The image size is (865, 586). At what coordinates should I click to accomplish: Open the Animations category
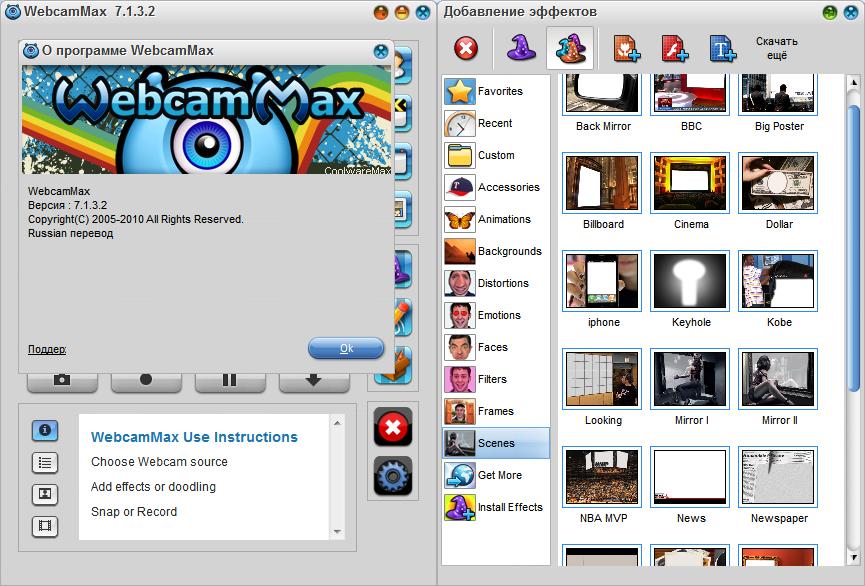[x=496, y=219]
